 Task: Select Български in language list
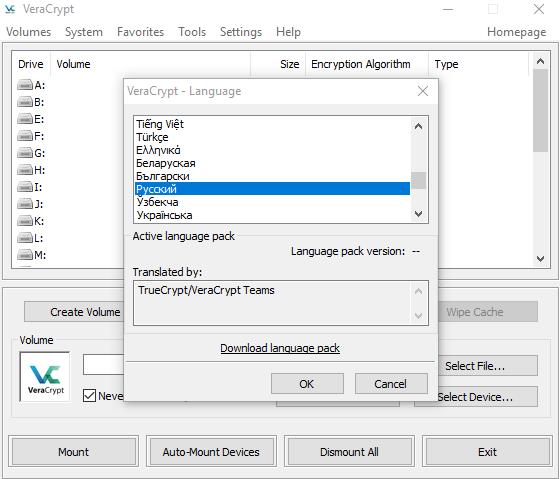[272, 176]
